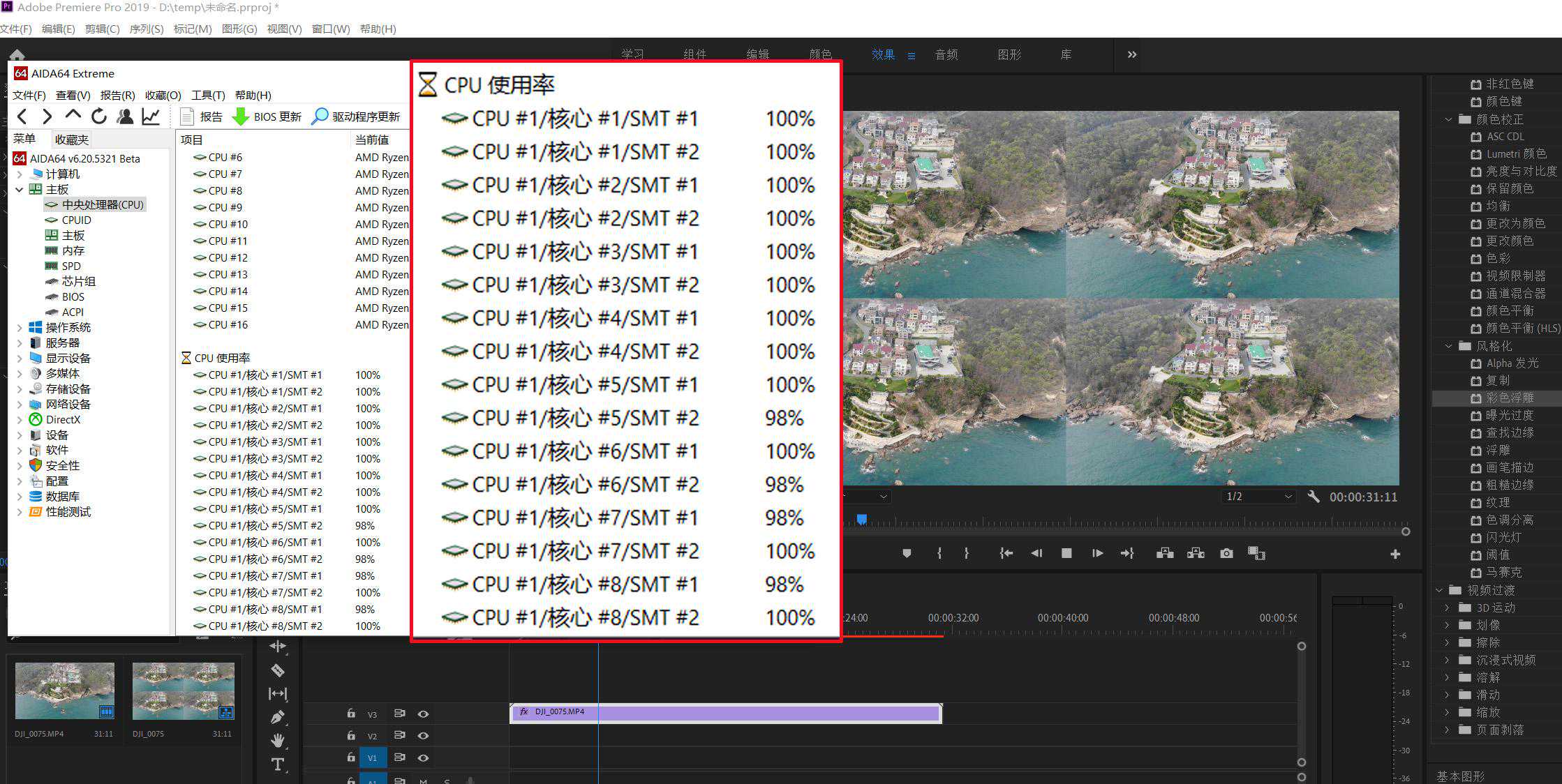The image size is (1562, 784).
Task: Toggle V1 track output eye
Action: click(x=423, y=757)
